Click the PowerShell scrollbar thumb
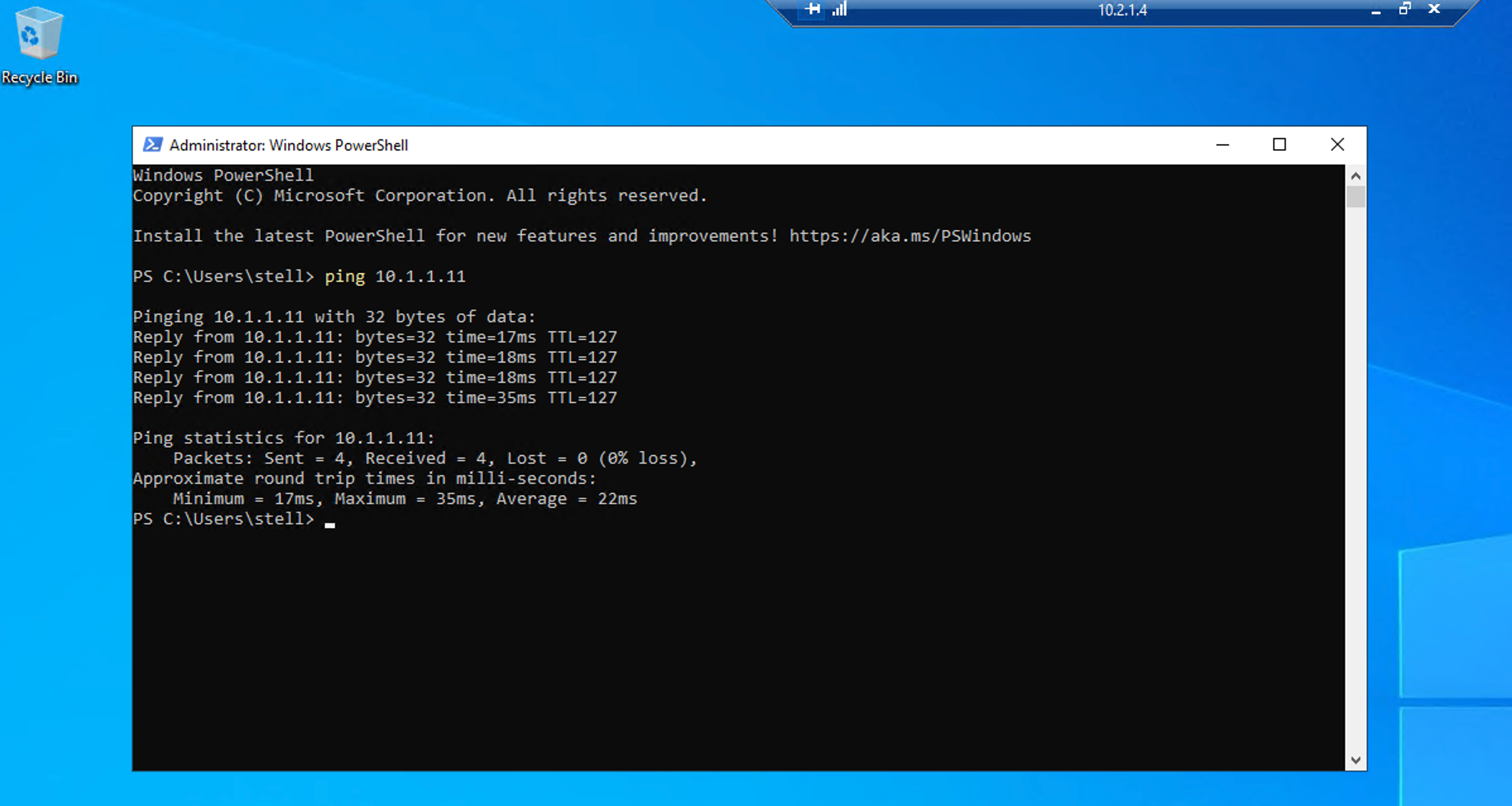This screenshot has width=1512, height=806. point(1355,196)
